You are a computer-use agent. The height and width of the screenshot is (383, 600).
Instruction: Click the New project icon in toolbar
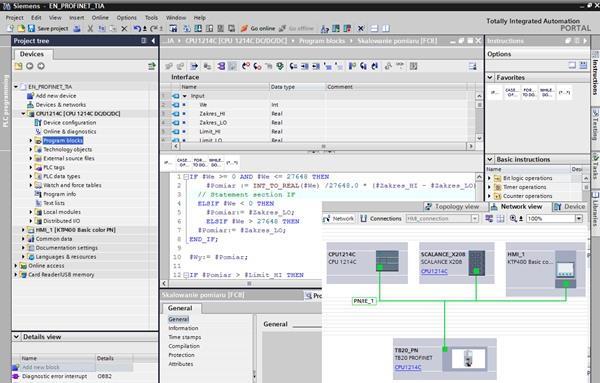pyautogui.click(x=10, y=29)
